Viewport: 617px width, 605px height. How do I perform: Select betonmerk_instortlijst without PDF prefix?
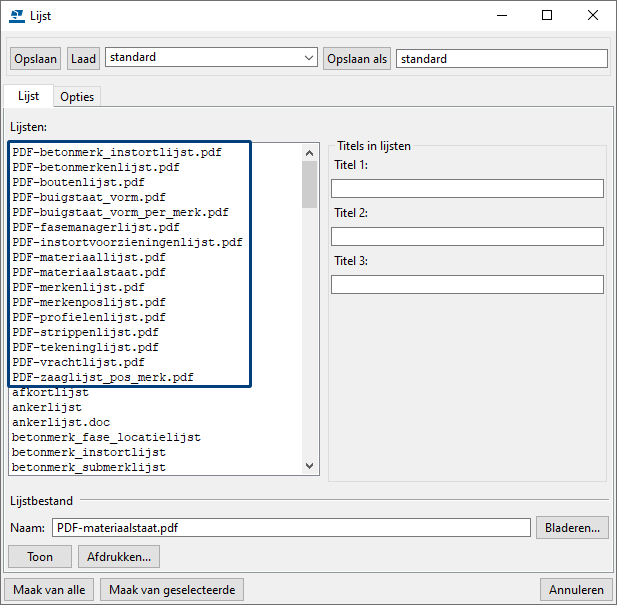click(x=89, y=452)
